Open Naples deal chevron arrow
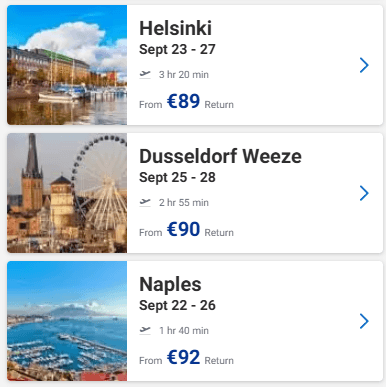The height and width of the screenshot is (387, 386). click(364, 321)
